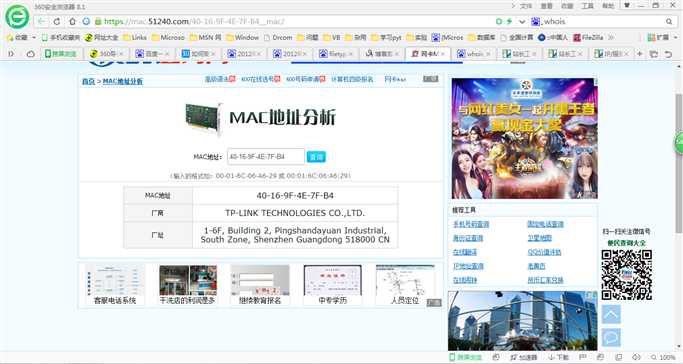Open the 网址大全 bookmark

pos(101,37)
